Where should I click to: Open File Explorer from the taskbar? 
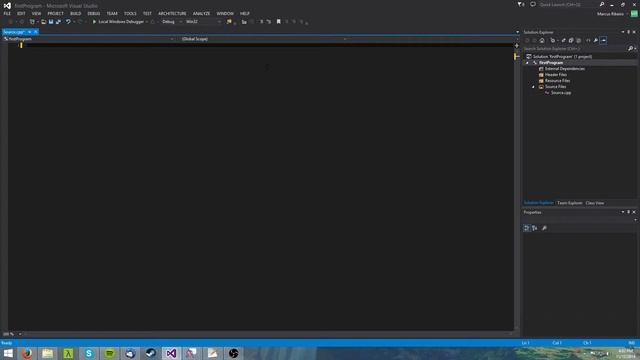47,353
